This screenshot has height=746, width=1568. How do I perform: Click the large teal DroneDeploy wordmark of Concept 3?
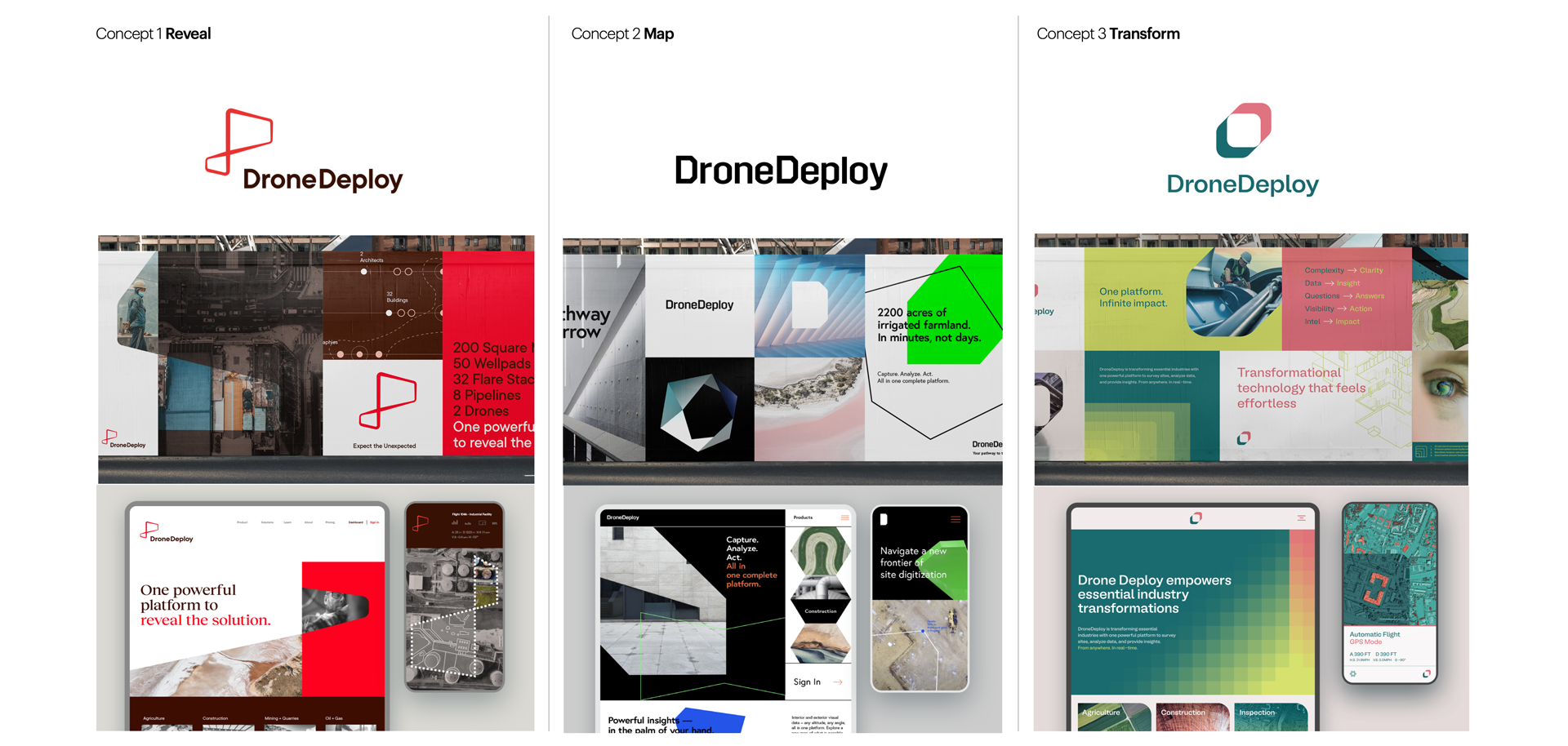coord(1242,184)
